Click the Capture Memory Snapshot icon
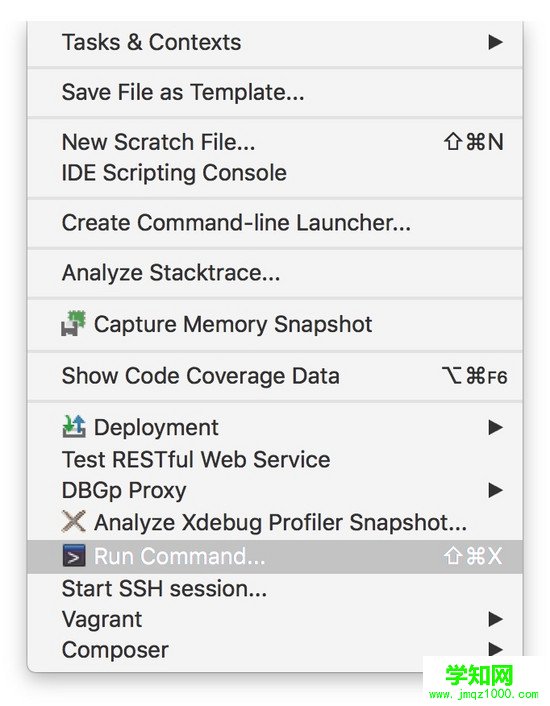The image size is (550, 706). (x=73, y=323)
